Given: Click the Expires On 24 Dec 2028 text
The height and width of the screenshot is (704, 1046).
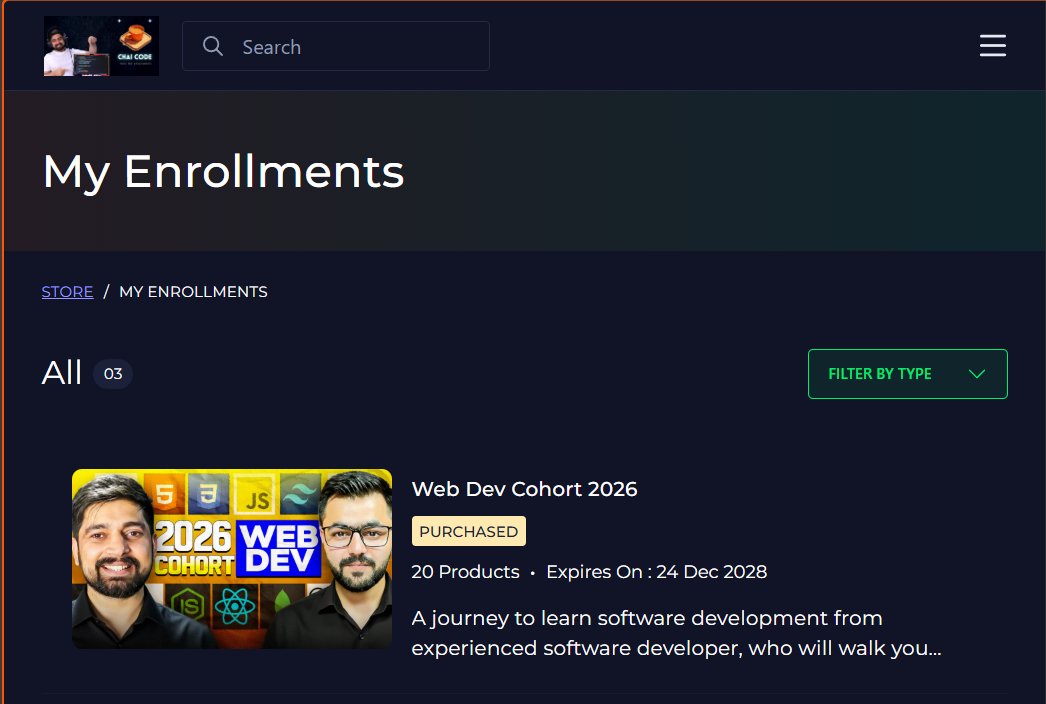Looking at the screenshot, I should pos(656,572).
